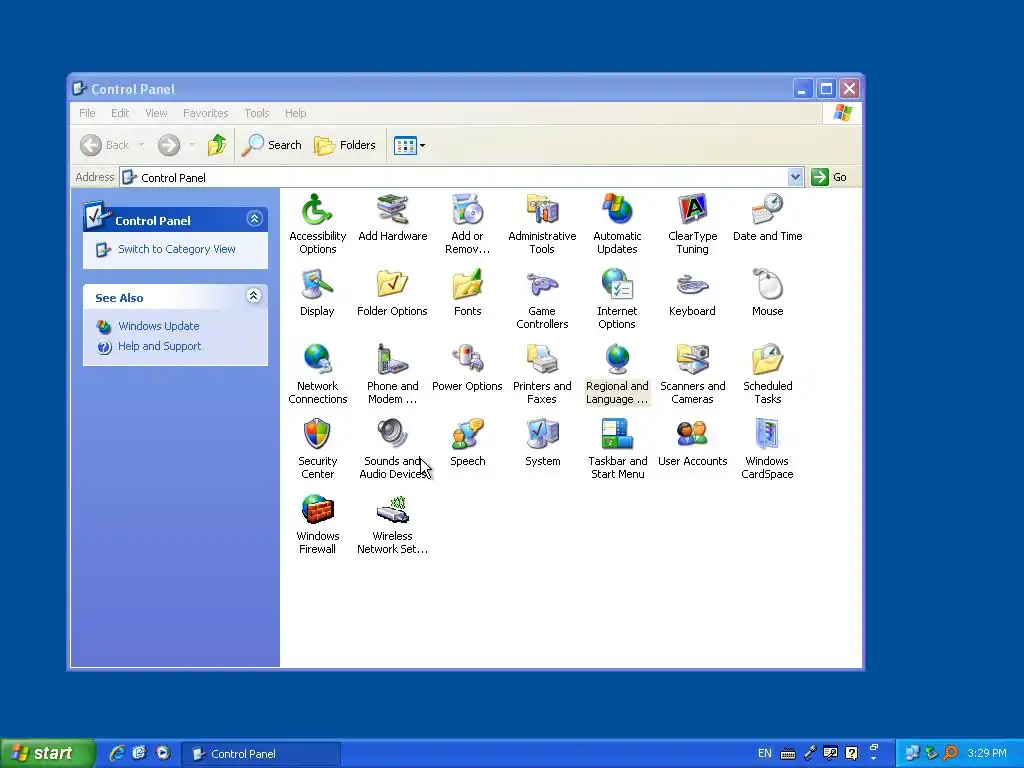
Task: Click the Forward arrow toolbar button
Action: 168,145
